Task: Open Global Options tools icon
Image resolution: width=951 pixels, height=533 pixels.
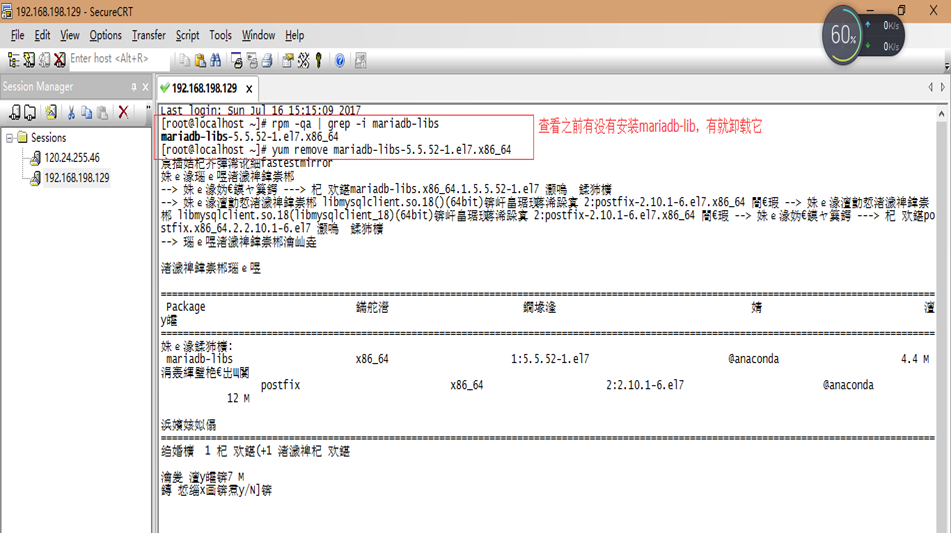Action: [303, 60]
